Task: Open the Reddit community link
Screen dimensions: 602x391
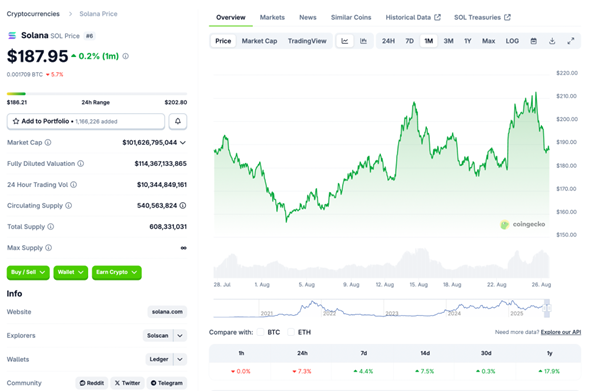Action: 91,383
